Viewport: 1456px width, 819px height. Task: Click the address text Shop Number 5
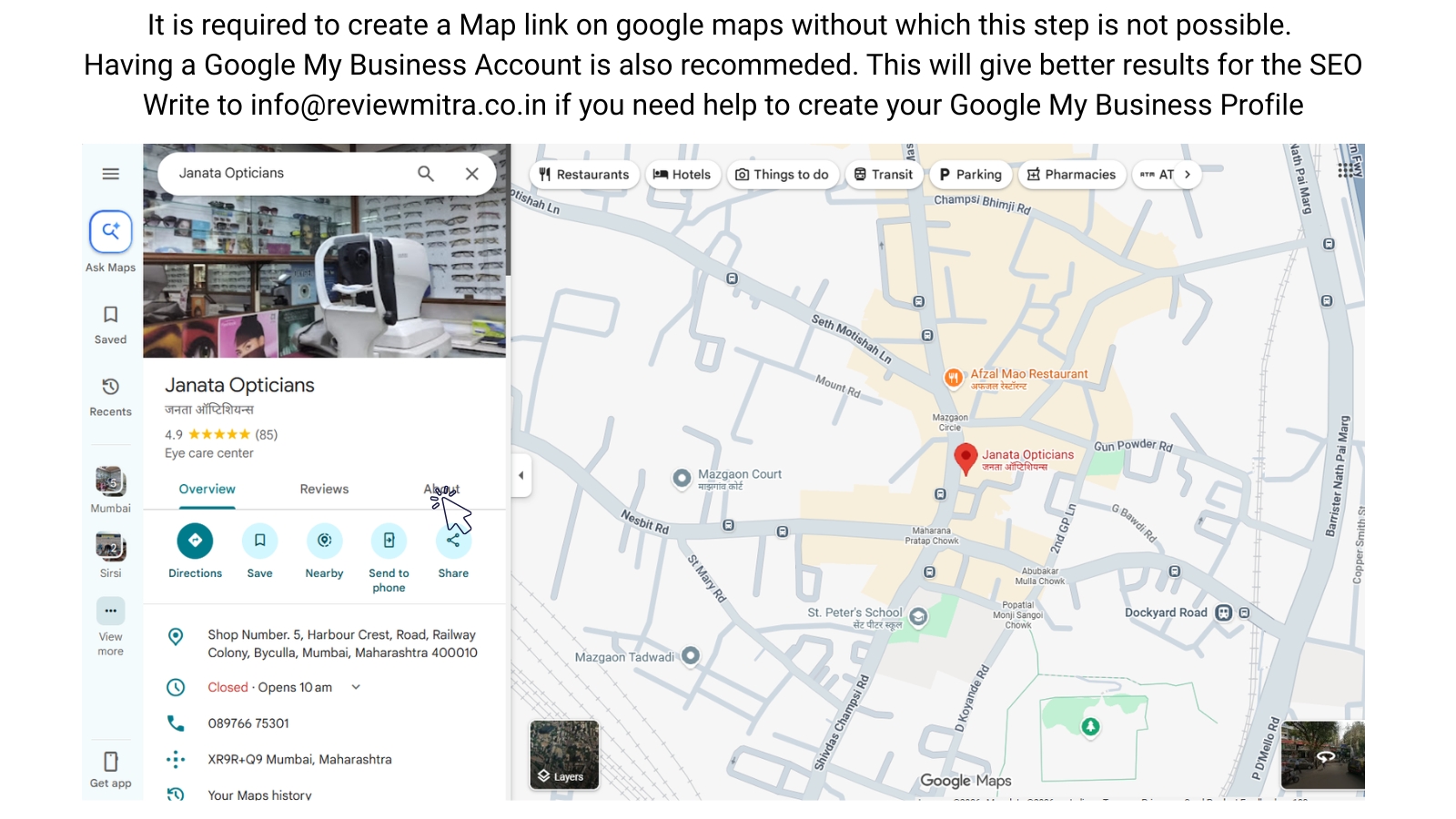342,643
